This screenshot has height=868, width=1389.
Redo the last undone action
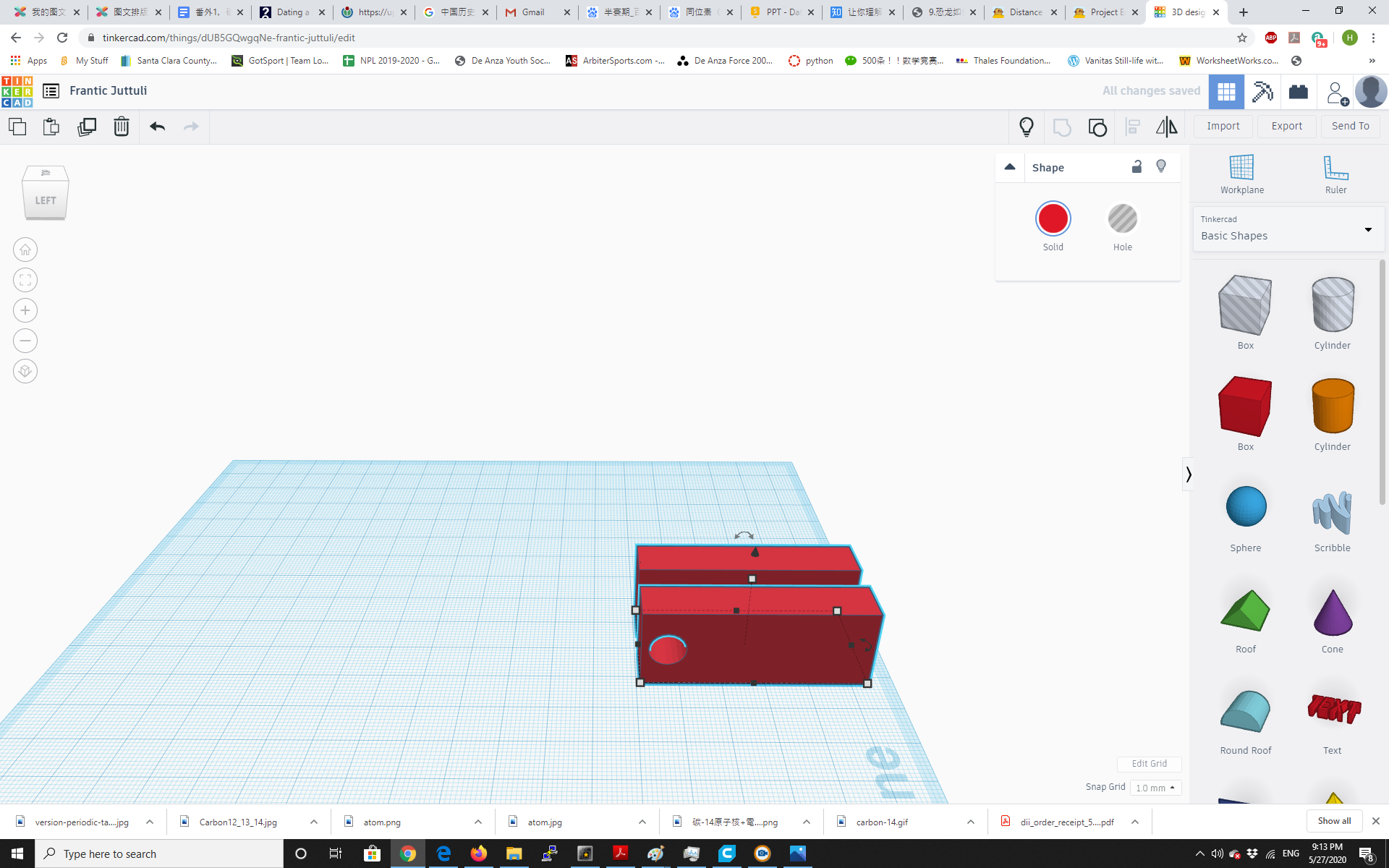coord(191,127)
